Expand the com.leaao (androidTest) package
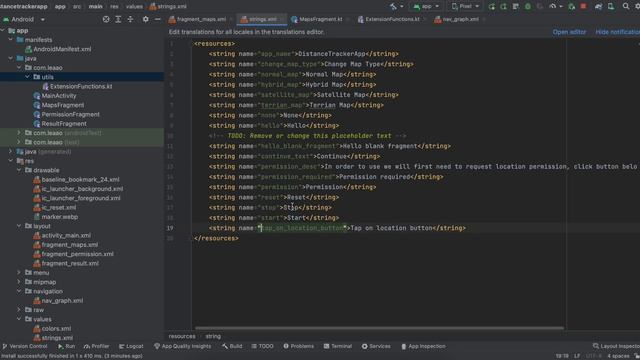Image resolution: width=640 pixels, height=360 pixels. [x=19, y=133]
